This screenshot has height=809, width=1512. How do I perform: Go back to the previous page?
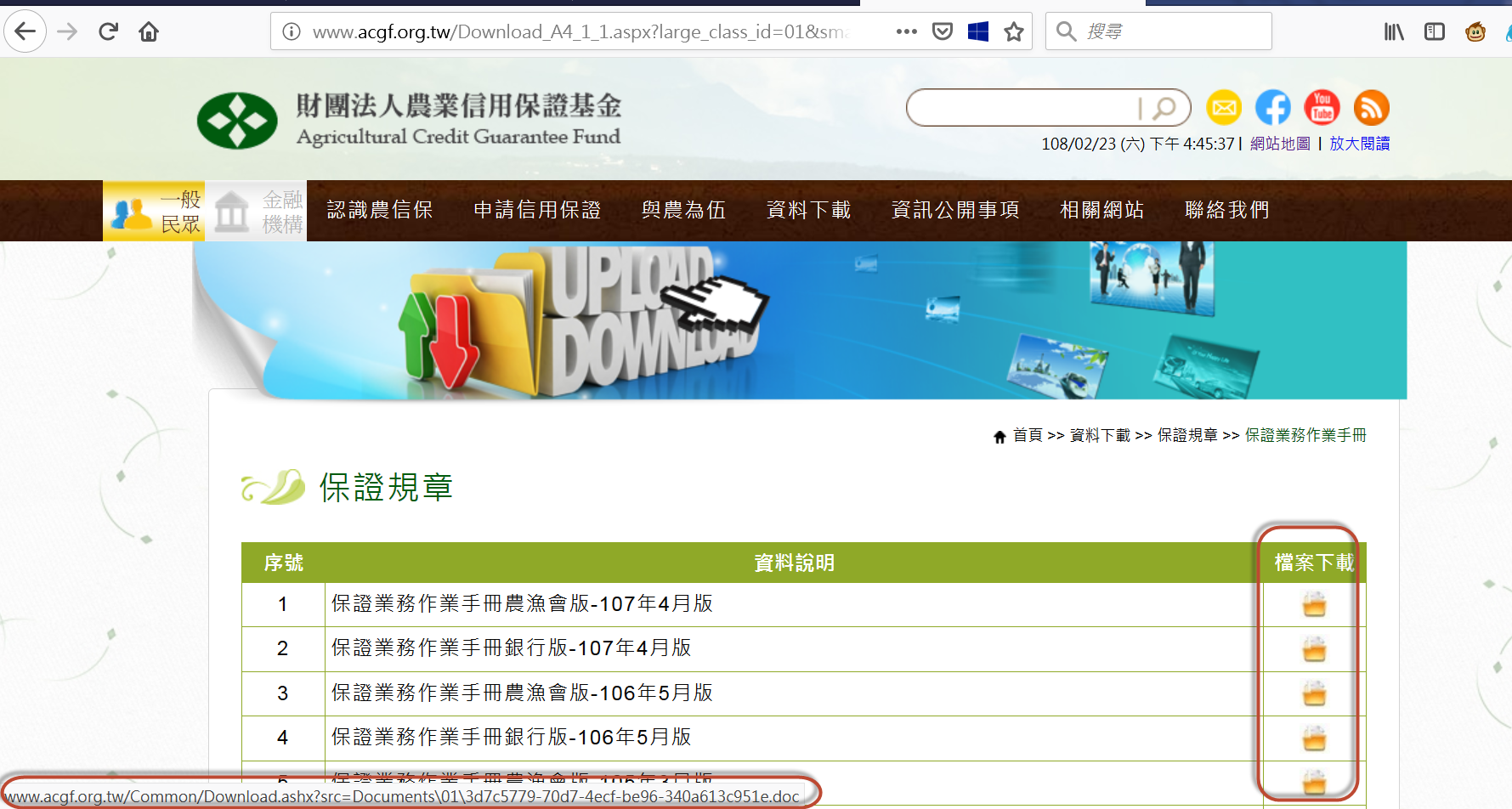pos(25,31)
